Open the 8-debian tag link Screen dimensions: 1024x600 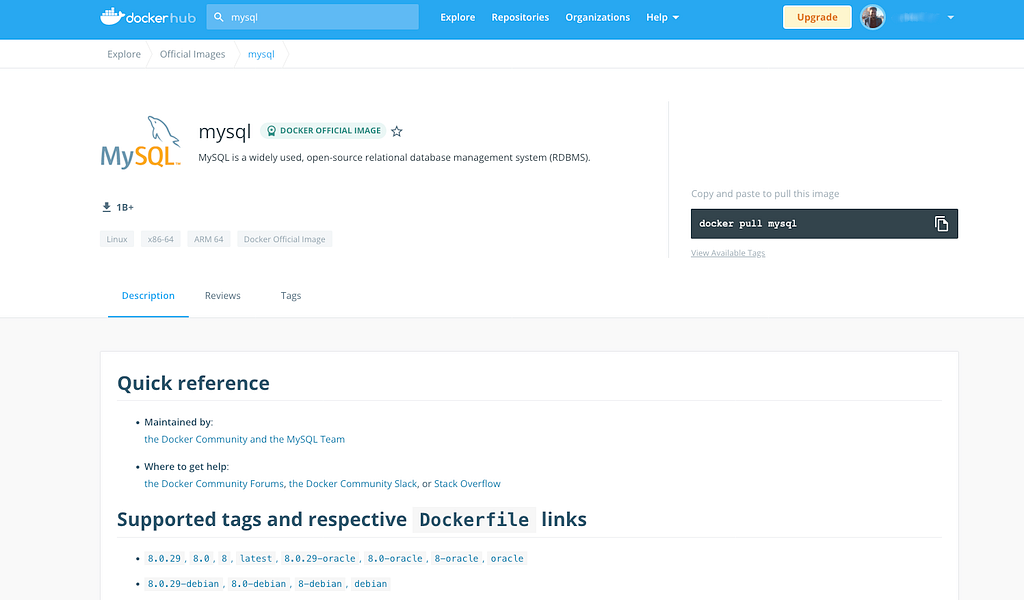tap(320, 584)
